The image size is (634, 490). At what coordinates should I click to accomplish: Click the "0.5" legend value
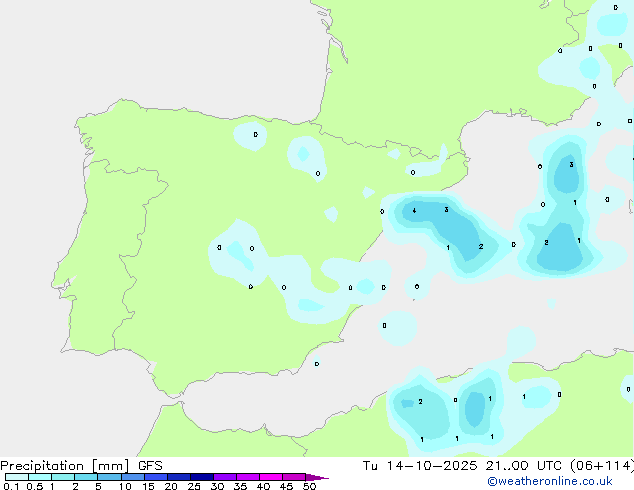point(35,486)
